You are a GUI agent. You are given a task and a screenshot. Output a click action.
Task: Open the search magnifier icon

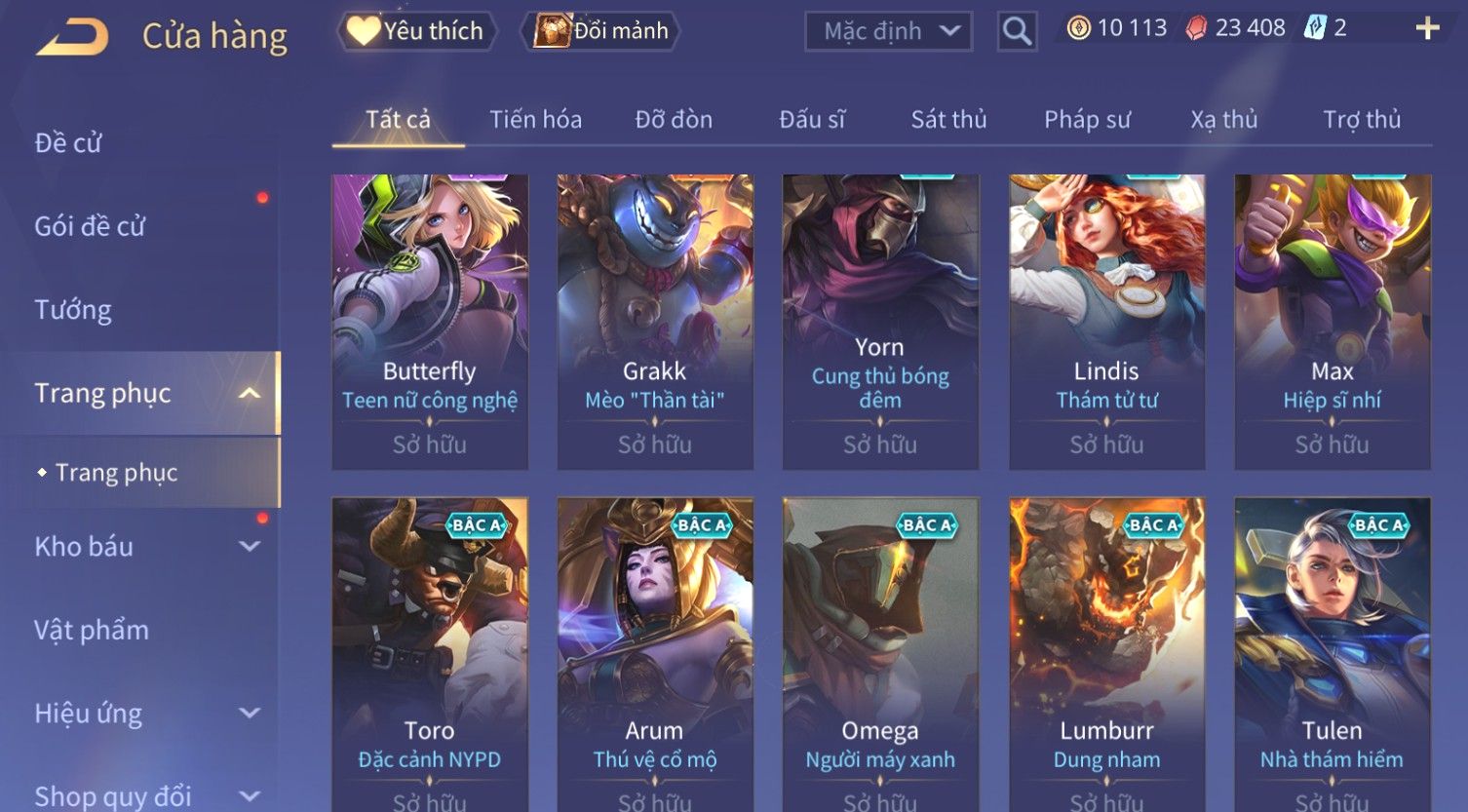1017,31
